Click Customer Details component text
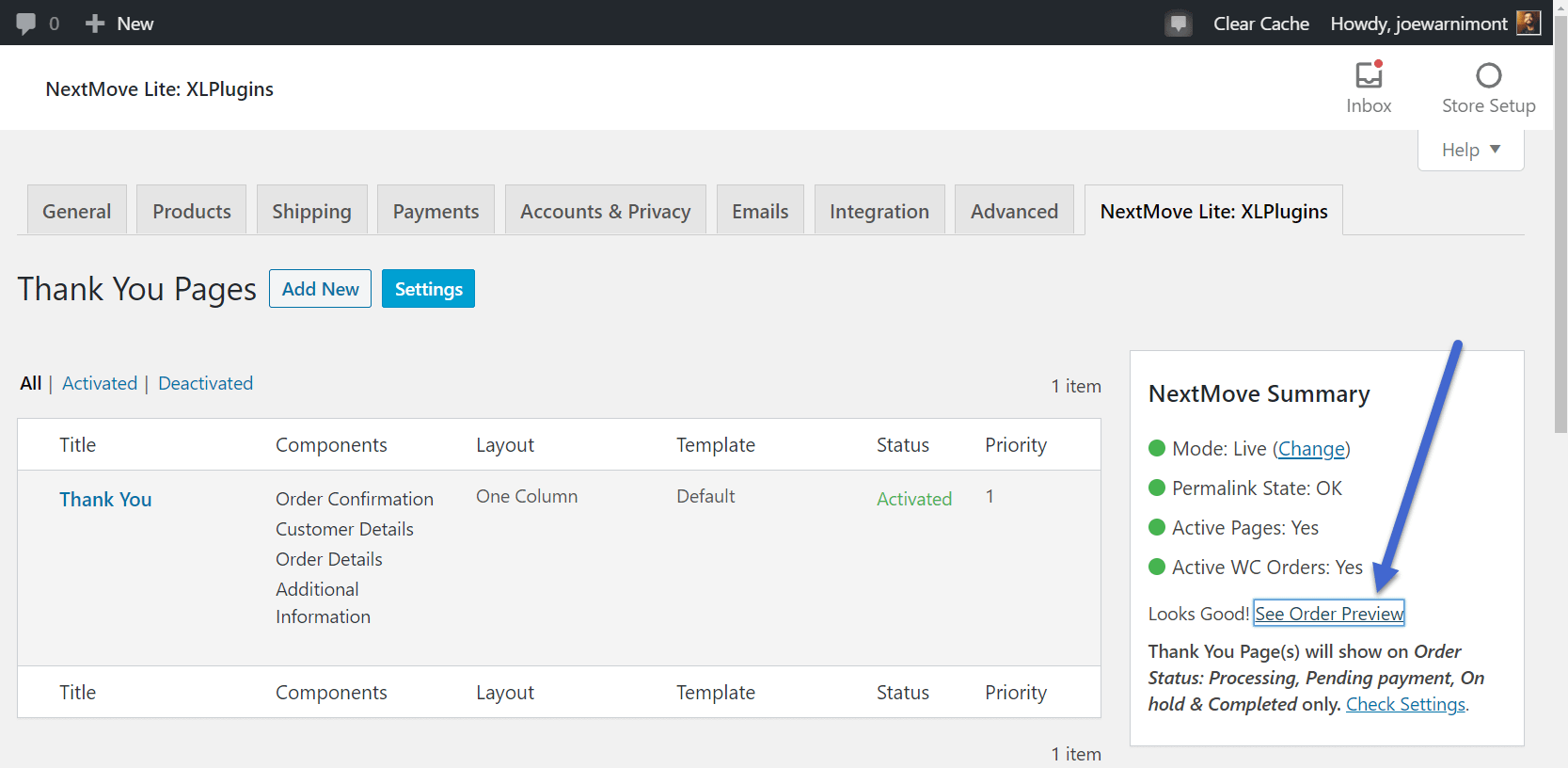The height and width of the screenshot is (768, 1568). click(344, 529)
